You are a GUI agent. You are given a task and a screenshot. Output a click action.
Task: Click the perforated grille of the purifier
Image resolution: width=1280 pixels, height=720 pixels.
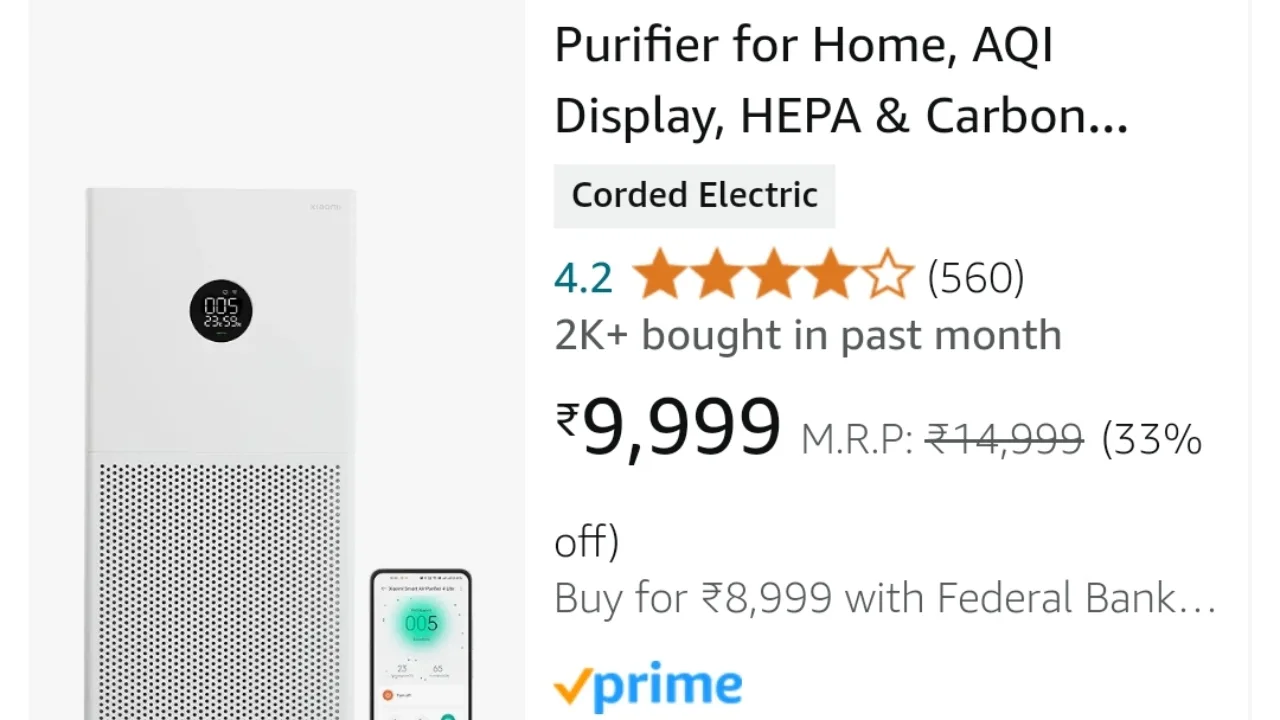point(219,590)
